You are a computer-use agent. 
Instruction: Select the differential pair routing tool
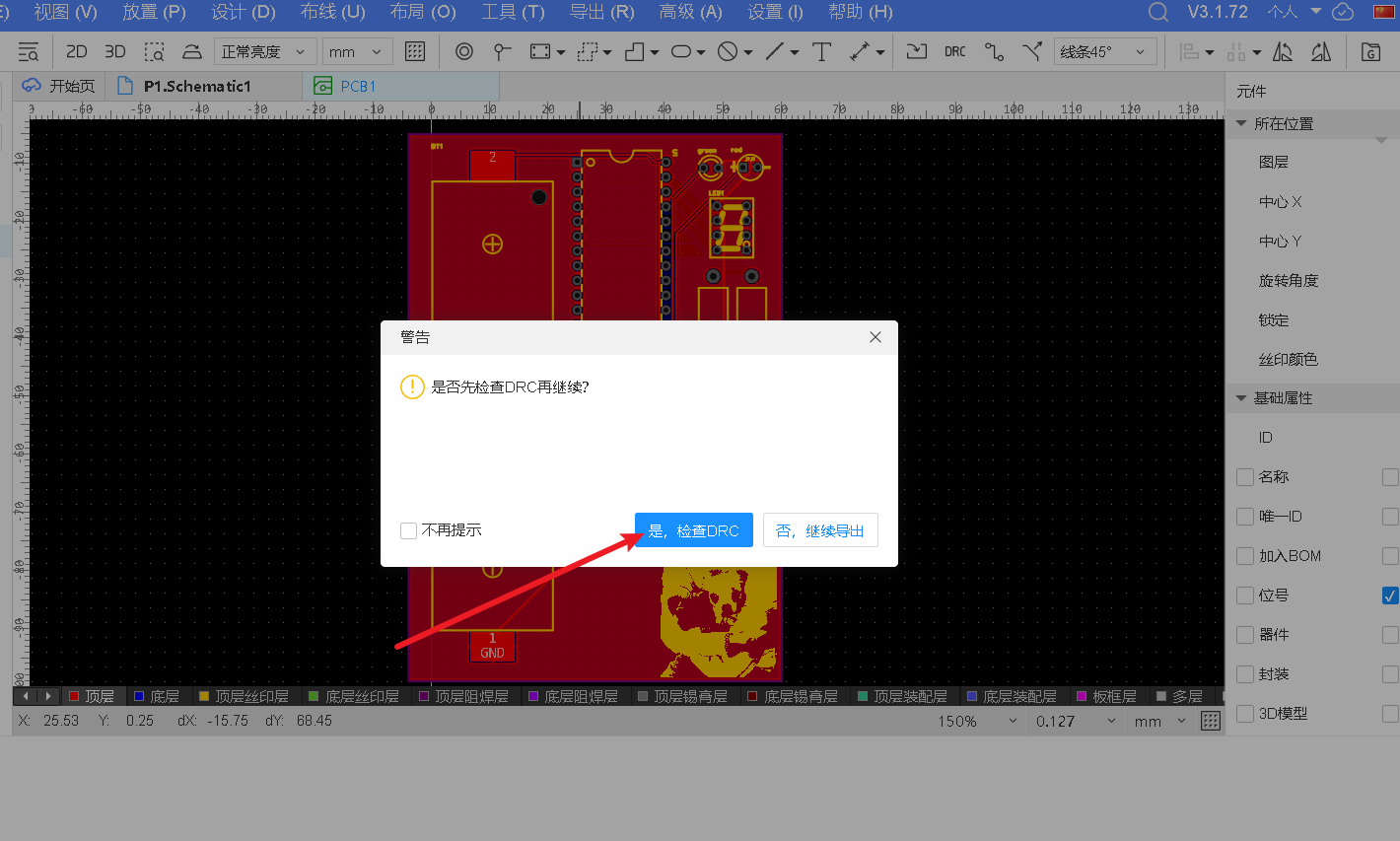click(1032, 51)
